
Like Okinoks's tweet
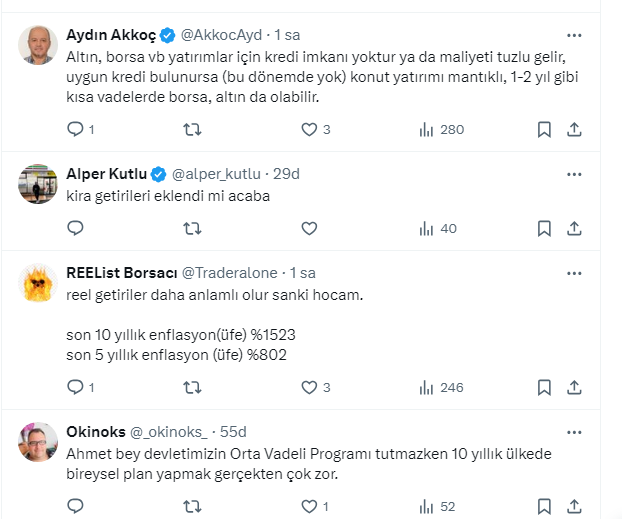309,506
